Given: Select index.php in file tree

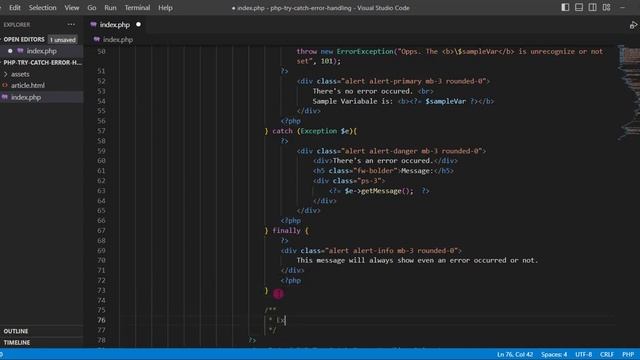Looking at the screenshot, I should [x=26, y=97].
